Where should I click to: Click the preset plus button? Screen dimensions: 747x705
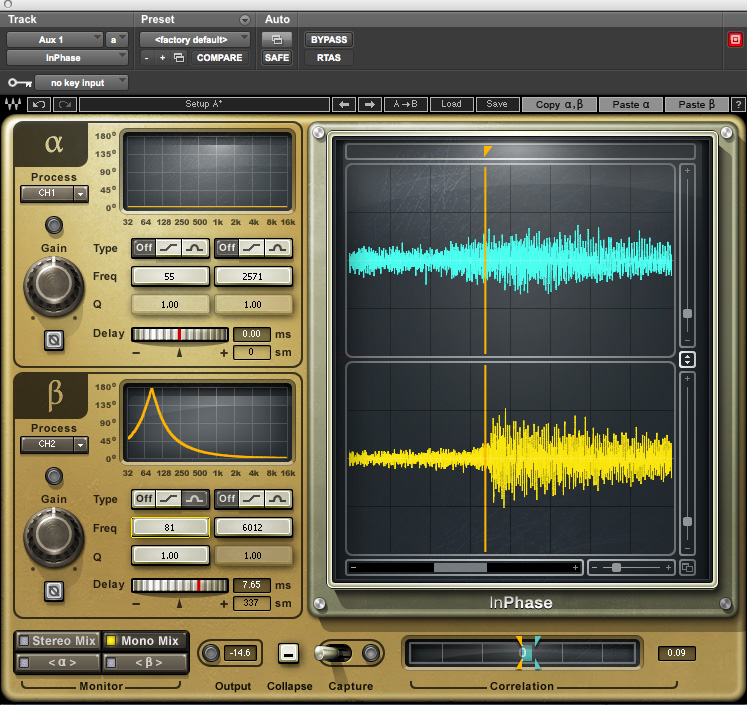pyautogui.click(x=162, y=58)
